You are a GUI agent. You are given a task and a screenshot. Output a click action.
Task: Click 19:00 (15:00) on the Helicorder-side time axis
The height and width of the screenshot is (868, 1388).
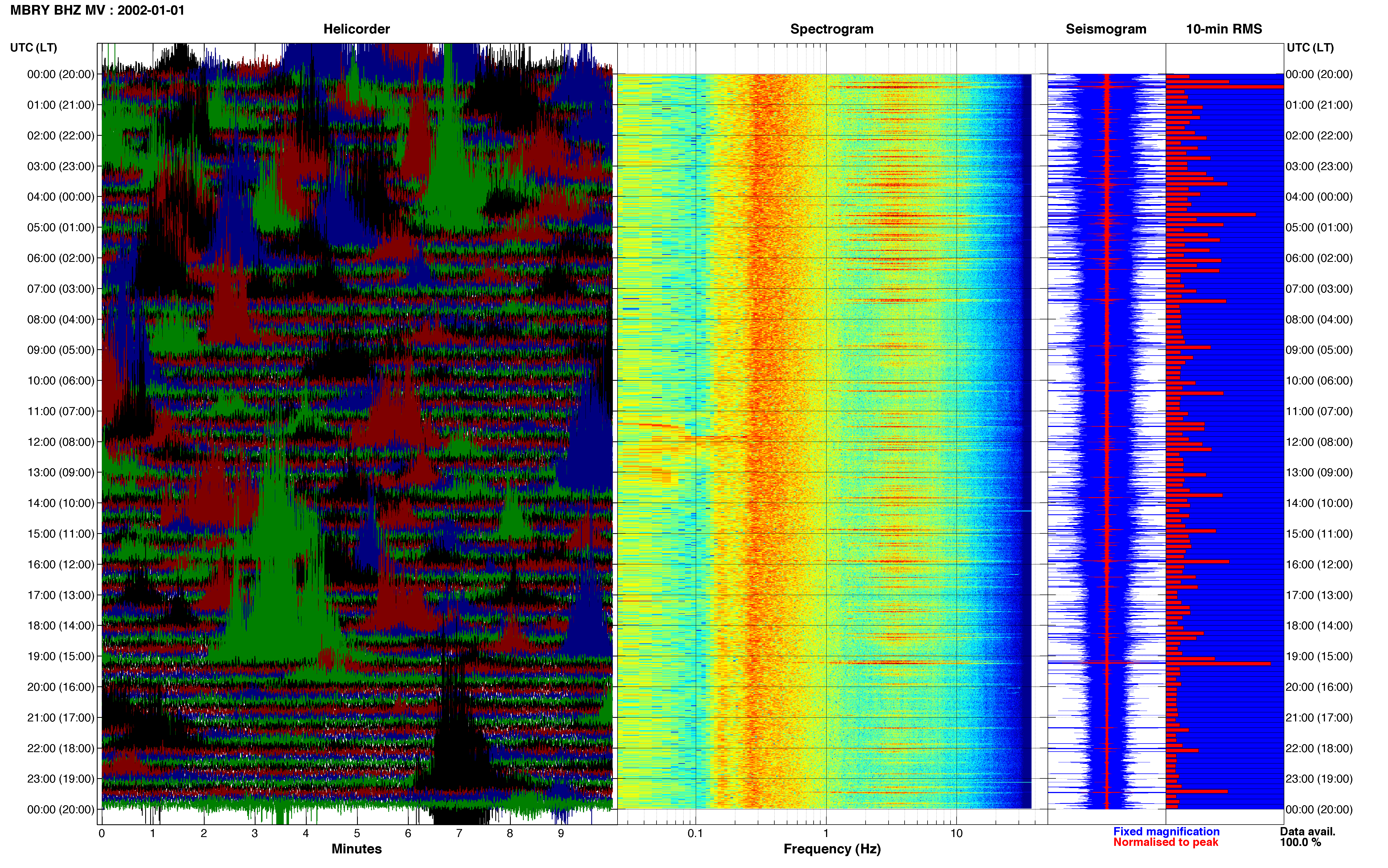[61, 656]
